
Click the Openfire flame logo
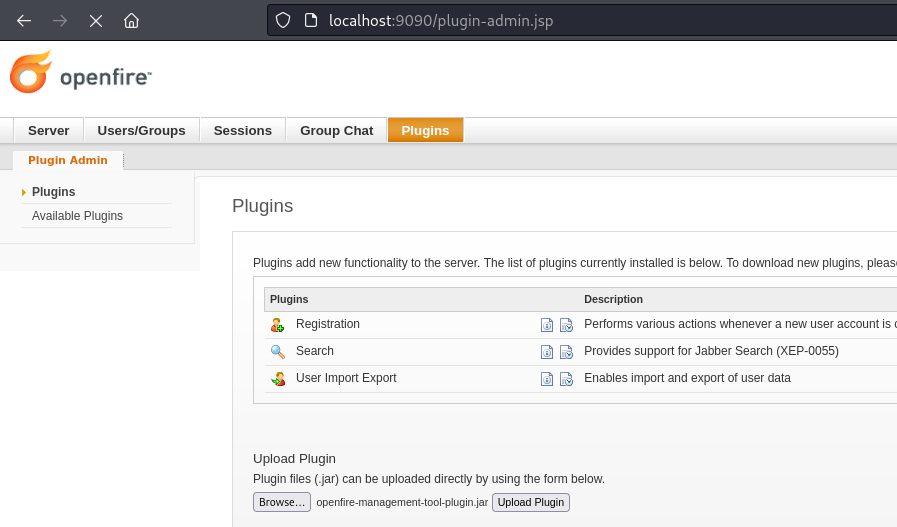(x=31, y=72)
